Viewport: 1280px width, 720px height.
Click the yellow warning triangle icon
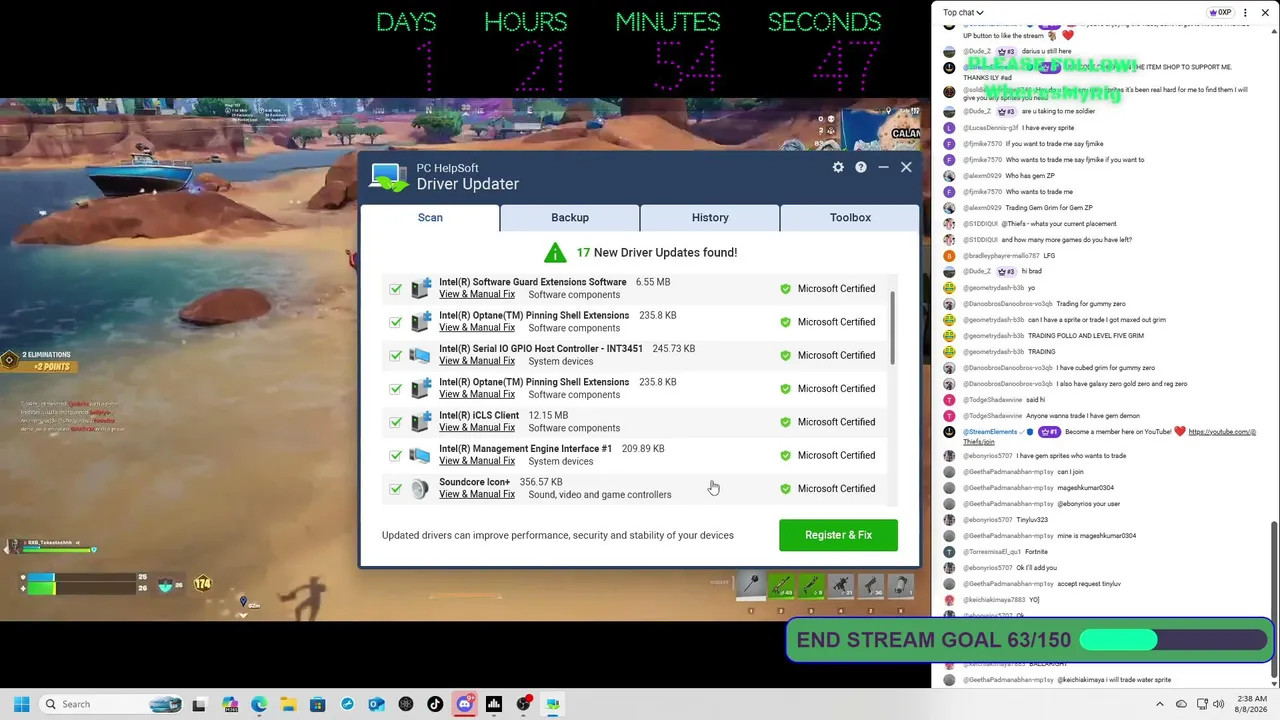point(555,252)
